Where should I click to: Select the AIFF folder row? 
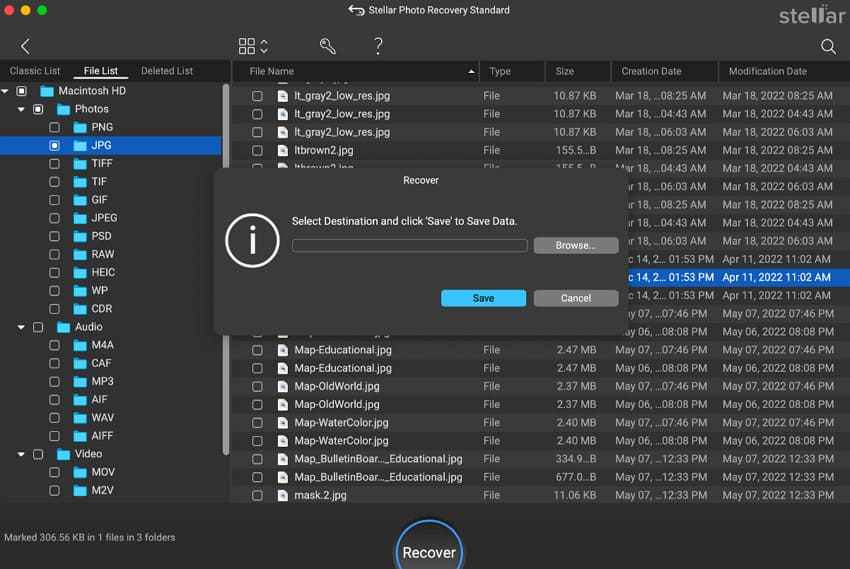[111, 436]
